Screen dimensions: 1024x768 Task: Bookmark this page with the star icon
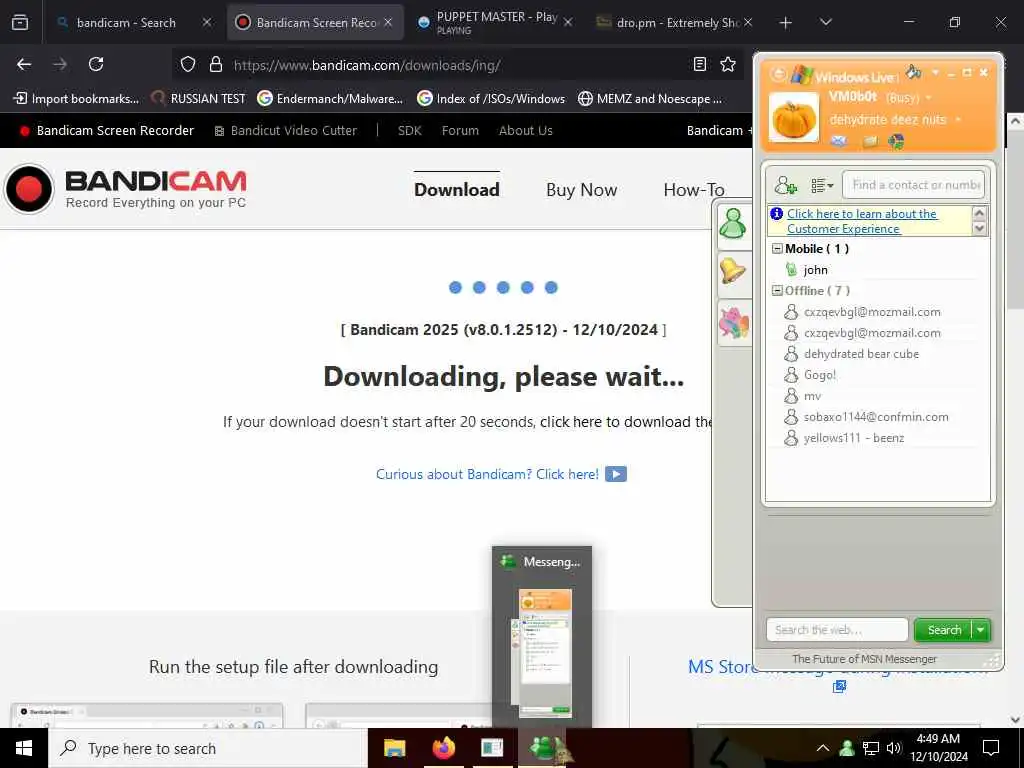tap(728, 64)
